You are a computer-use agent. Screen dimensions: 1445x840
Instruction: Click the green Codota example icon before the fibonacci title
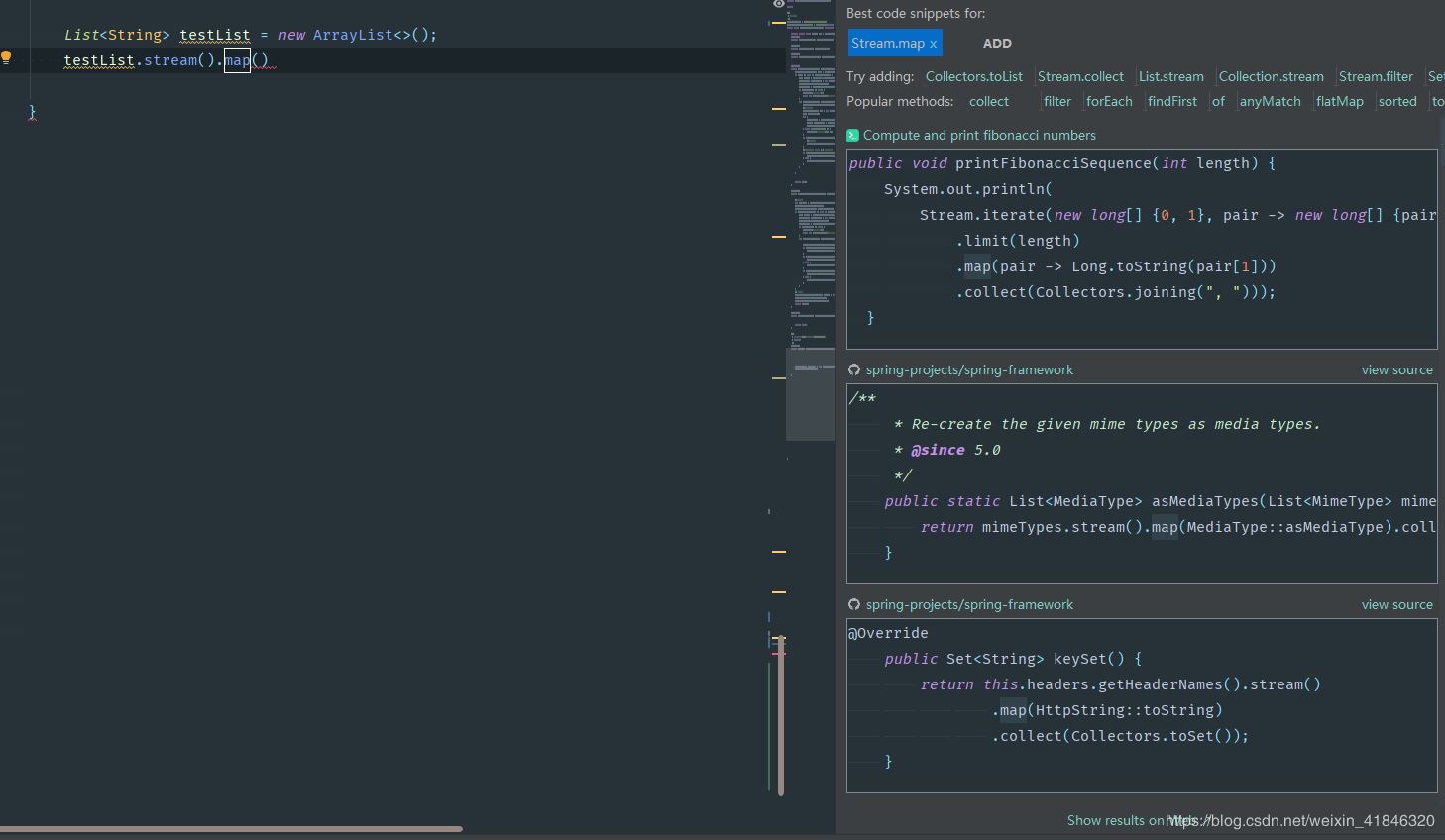point(852,135)
